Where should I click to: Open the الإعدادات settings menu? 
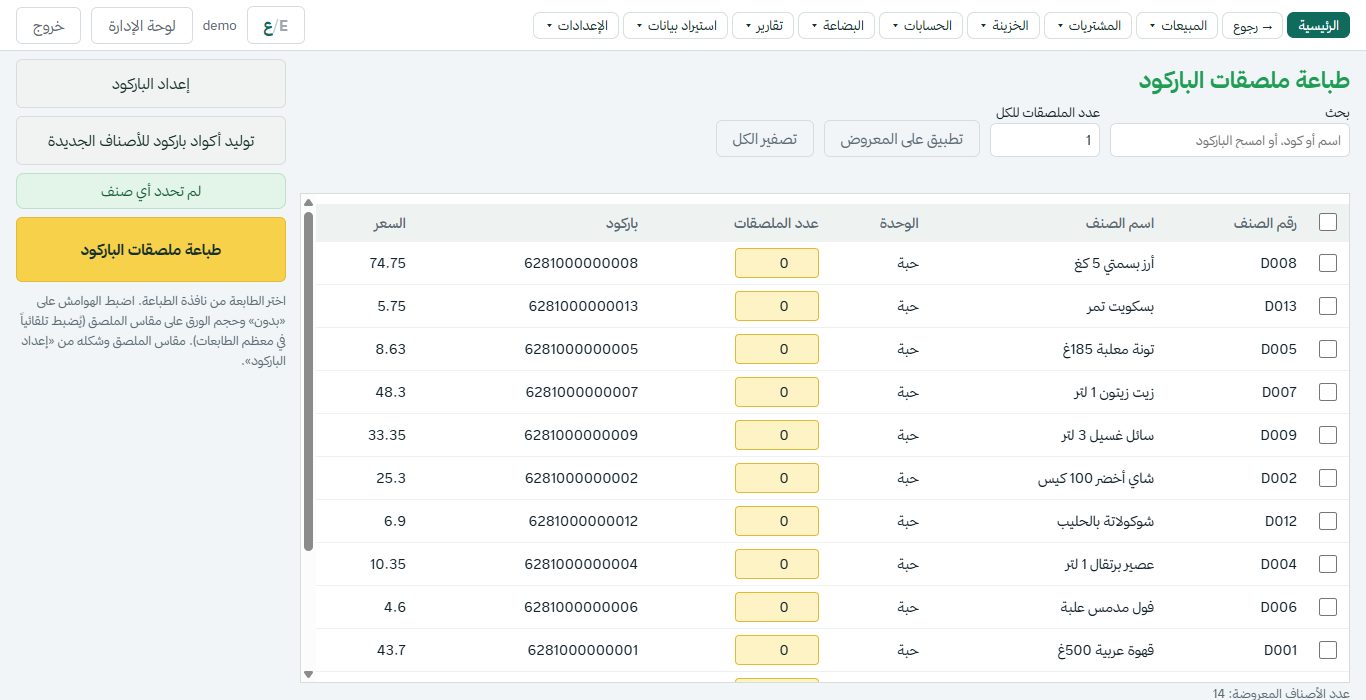(x=576, y=26)
